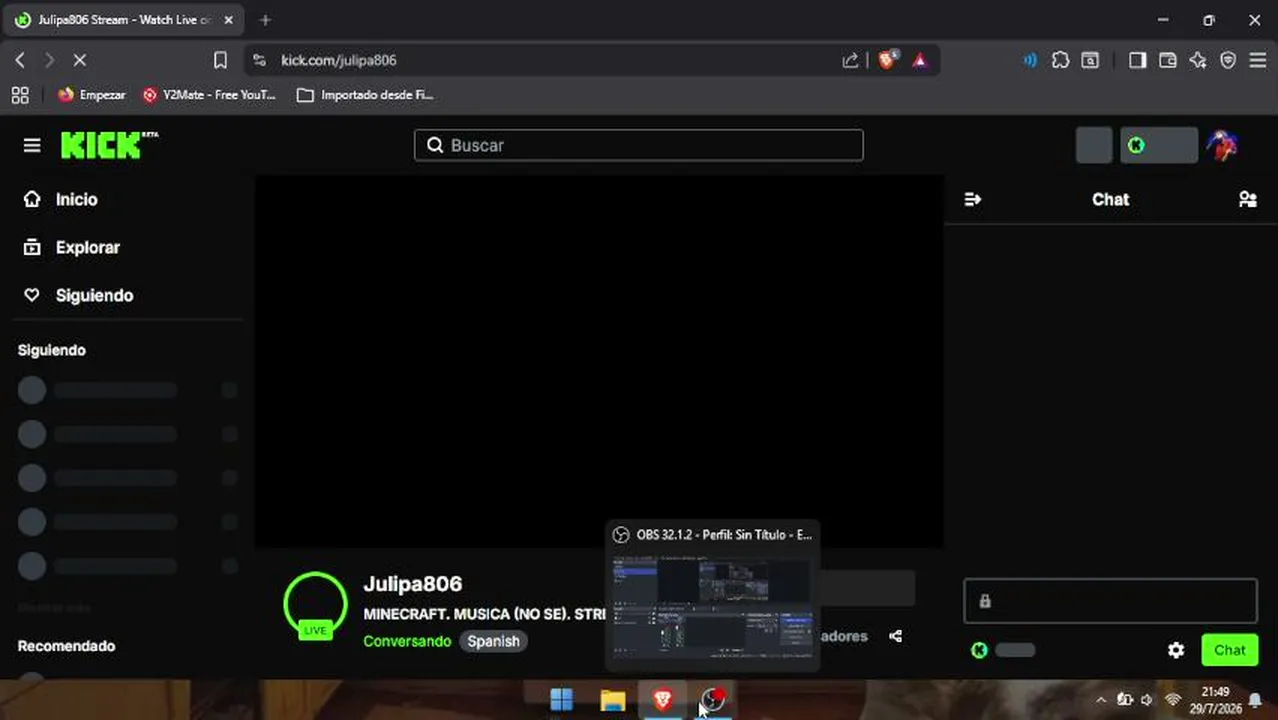Viewport: 1278px width, 720px height.
Task: Show hidden system tray icons
Action: 1102,700
